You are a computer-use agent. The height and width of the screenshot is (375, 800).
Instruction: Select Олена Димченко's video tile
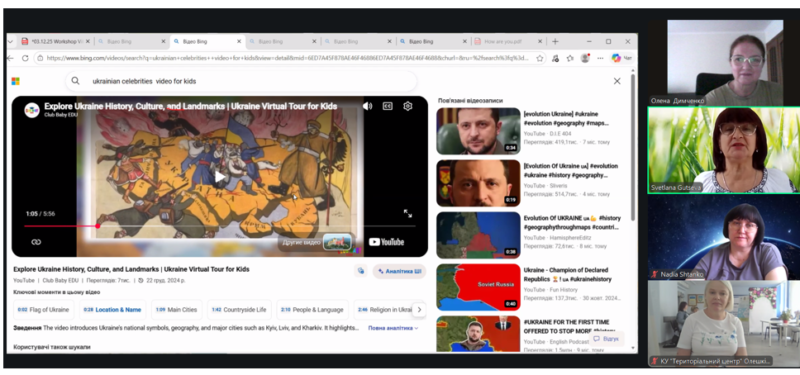725,63
